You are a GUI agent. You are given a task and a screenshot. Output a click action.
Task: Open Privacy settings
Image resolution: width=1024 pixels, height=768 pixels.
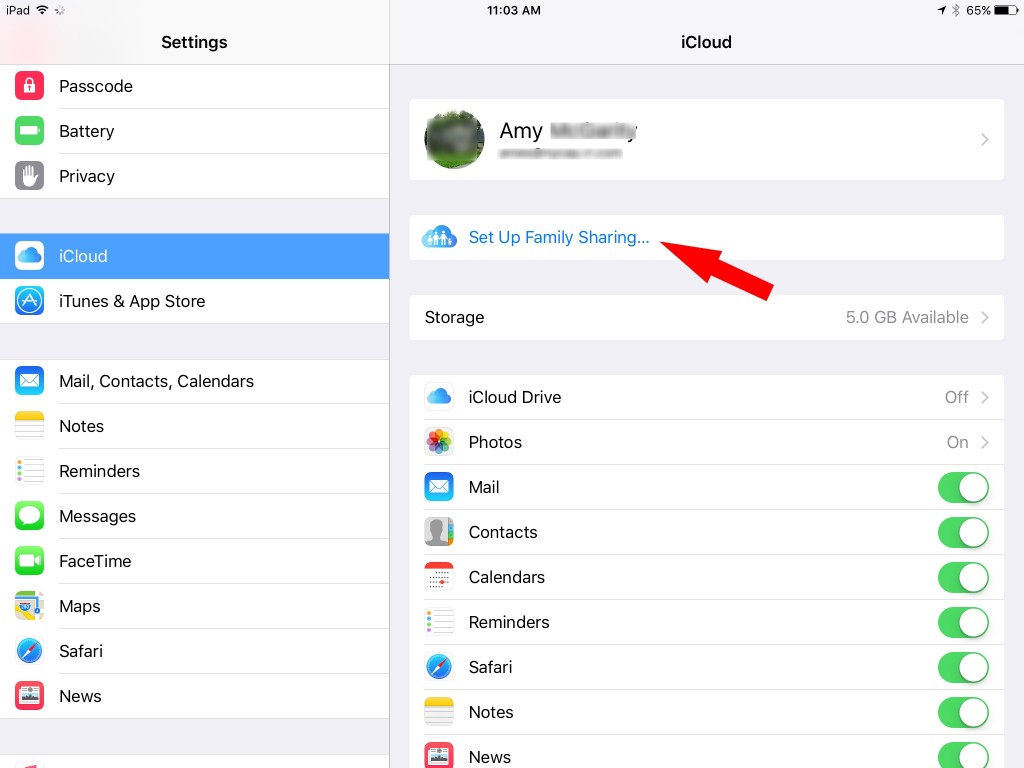pos(195,176)
